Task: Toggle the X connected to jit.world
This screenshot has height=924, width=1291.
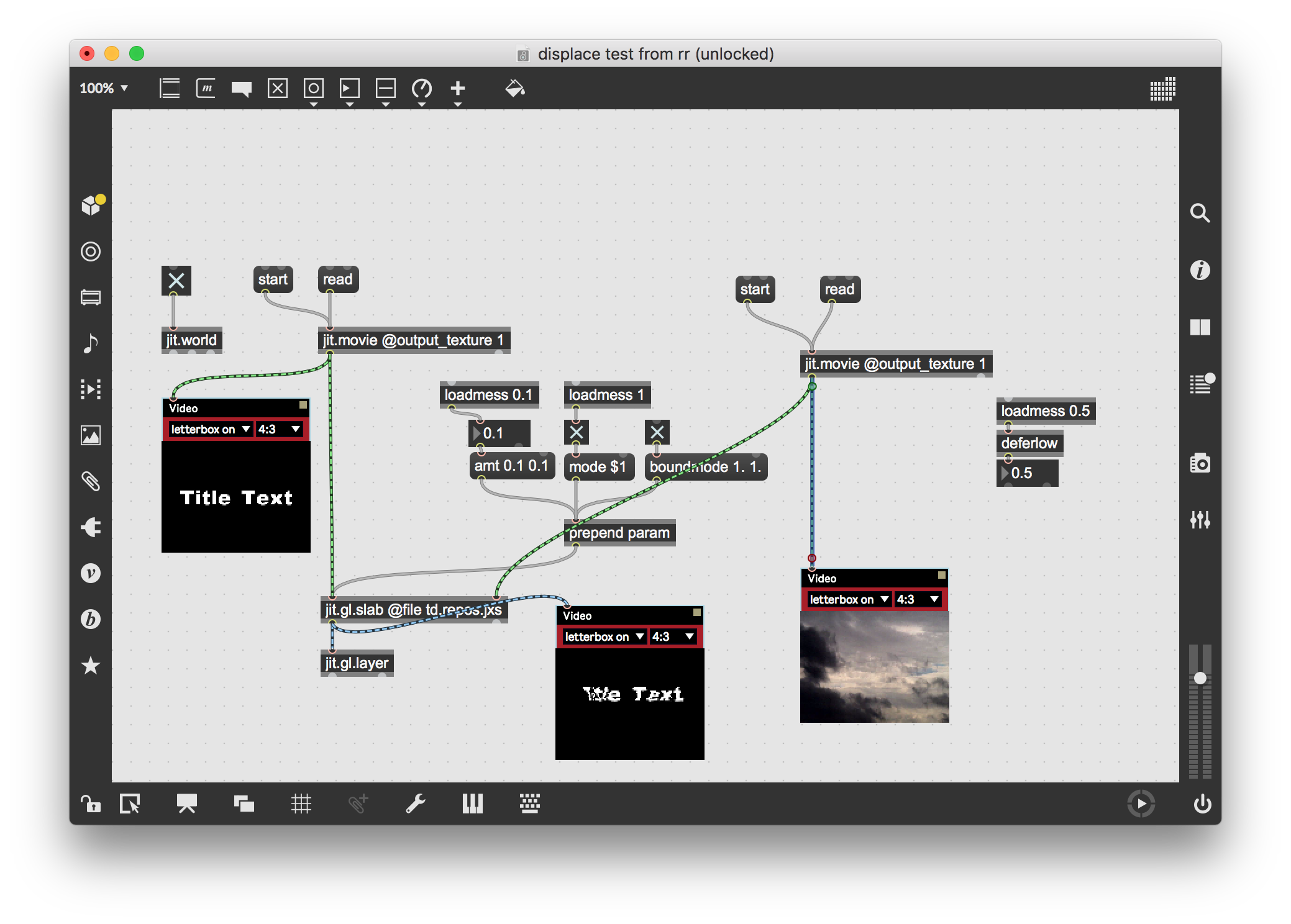Action: (x=176, y=281)
